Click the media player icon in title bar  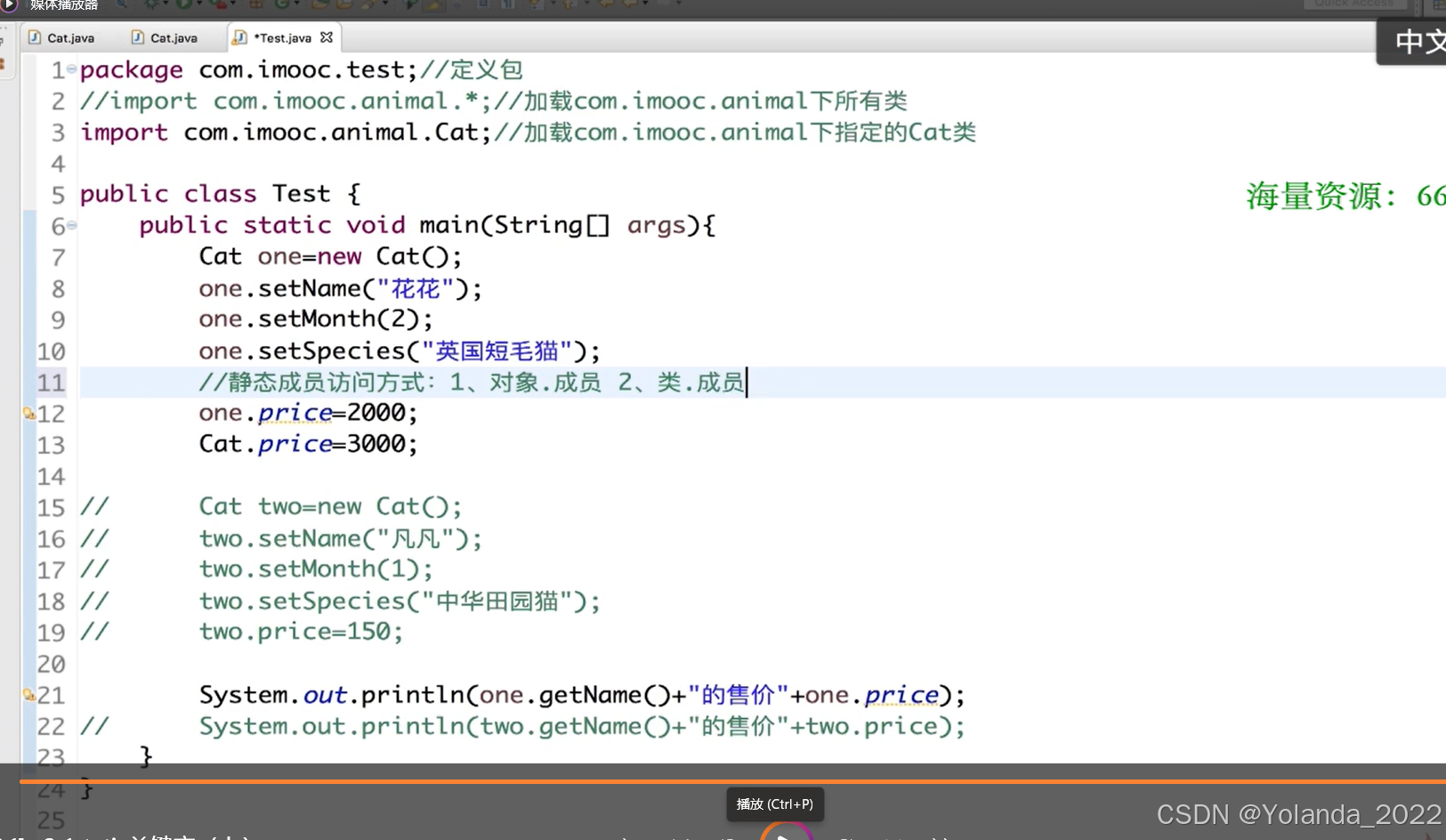[x=10, y=5]
